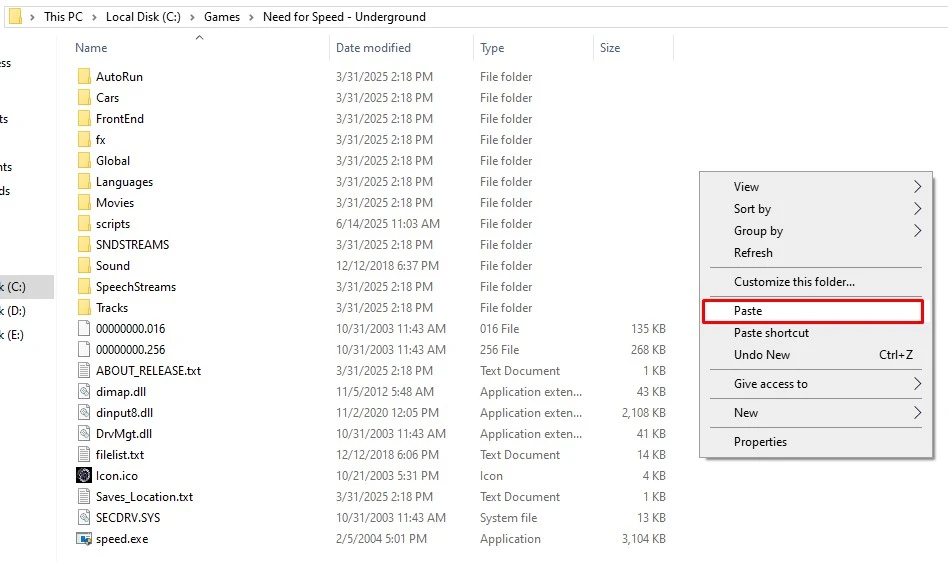Select the Movies folder icon
This screenshot has width=948, height=562.
(84, 202)
